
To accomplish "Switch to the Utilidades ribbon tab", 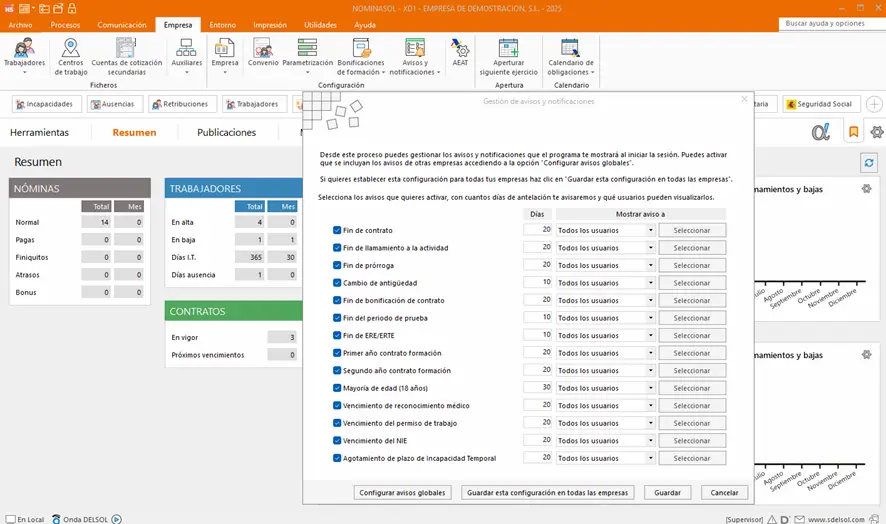I will [320, 24].
